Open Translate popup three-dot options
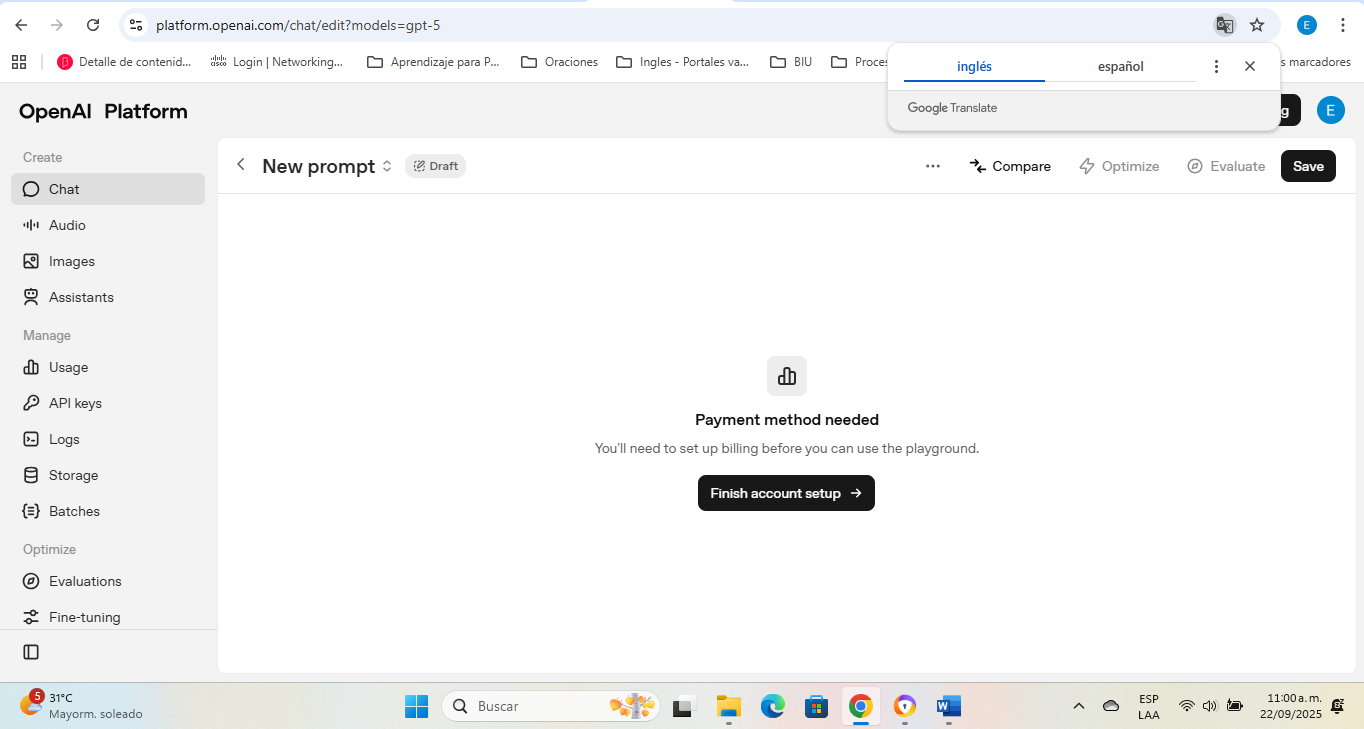Viewport: 1364px width, 729px height. [1216, 66]
